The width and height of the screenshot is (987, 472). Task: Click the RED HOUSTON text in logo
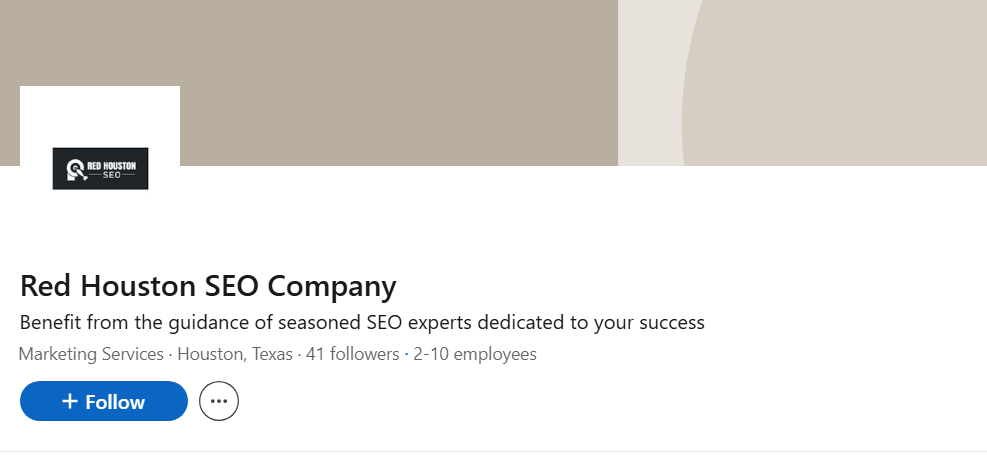click(x=113, y=162)
